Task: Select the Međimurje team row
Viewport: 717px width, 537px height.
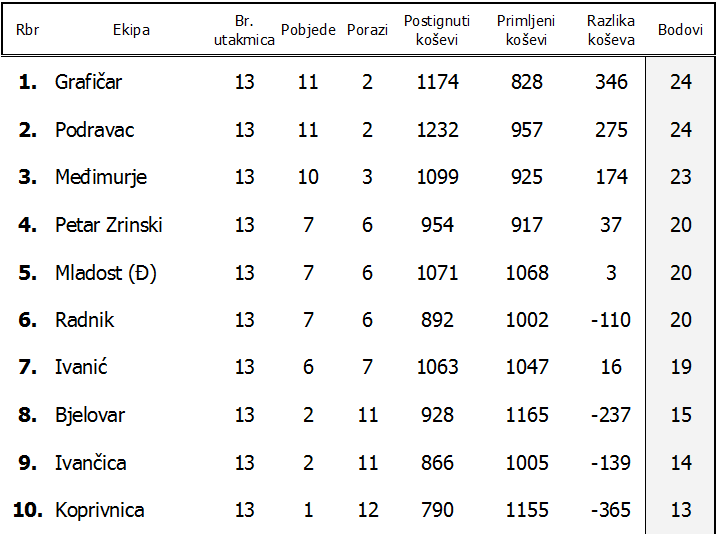Action: [x=101, y=178]
